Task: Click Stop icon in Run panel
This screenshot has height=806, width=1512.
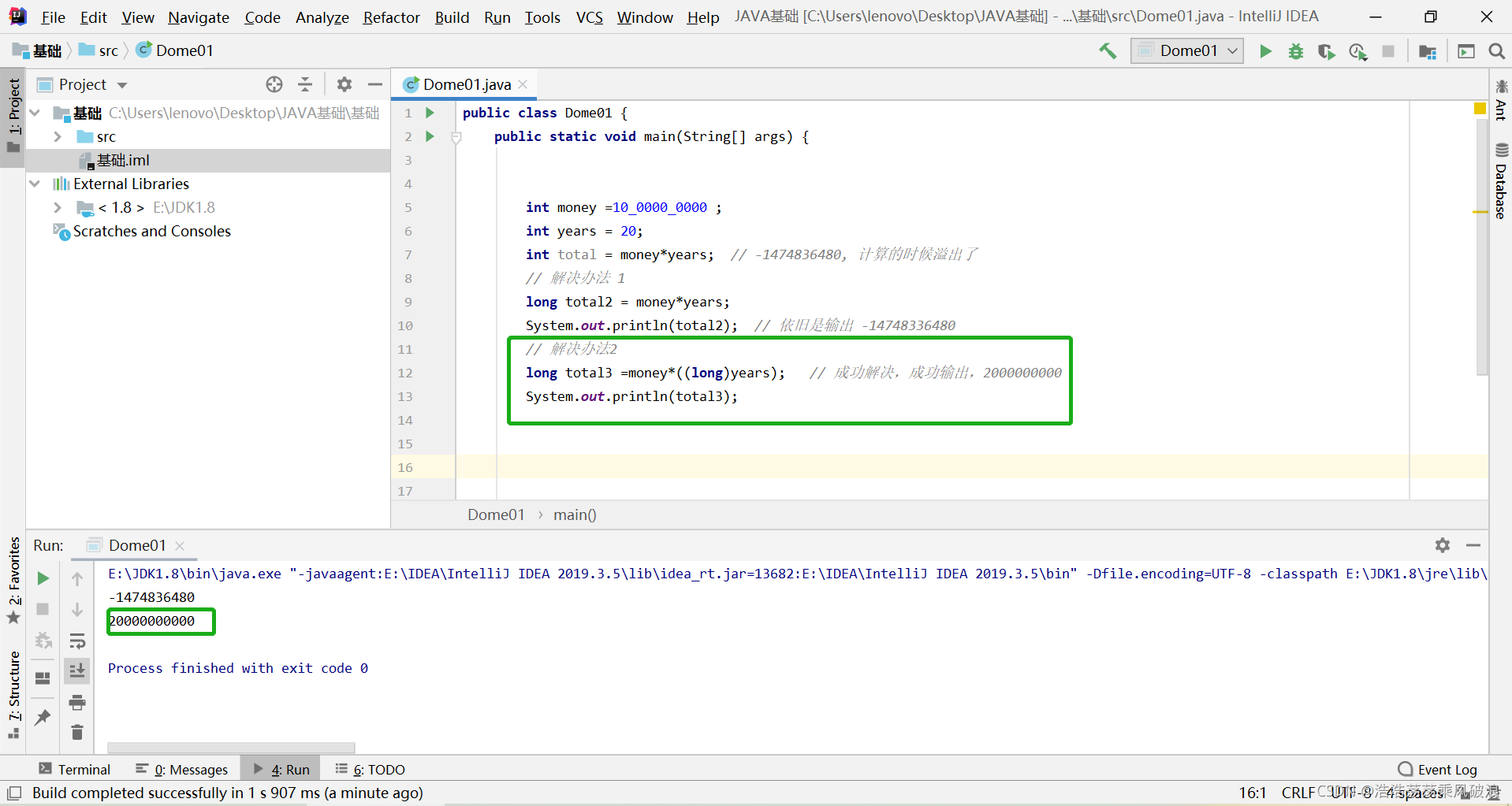Action: tap(43, 609)
